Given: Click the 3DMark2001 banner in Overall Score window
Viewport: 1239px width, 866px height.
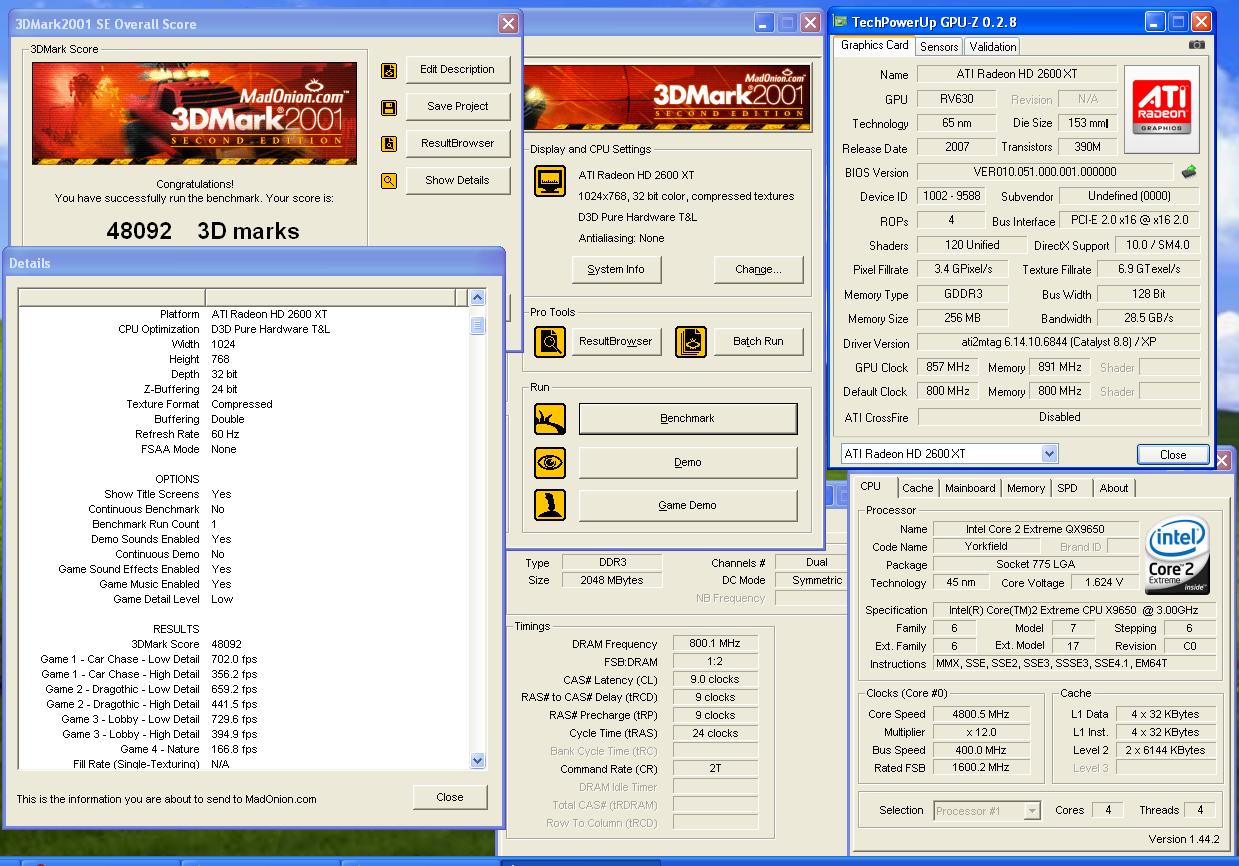Looking at the screenshot, I should pyautogui.click(x=194, y=114).
